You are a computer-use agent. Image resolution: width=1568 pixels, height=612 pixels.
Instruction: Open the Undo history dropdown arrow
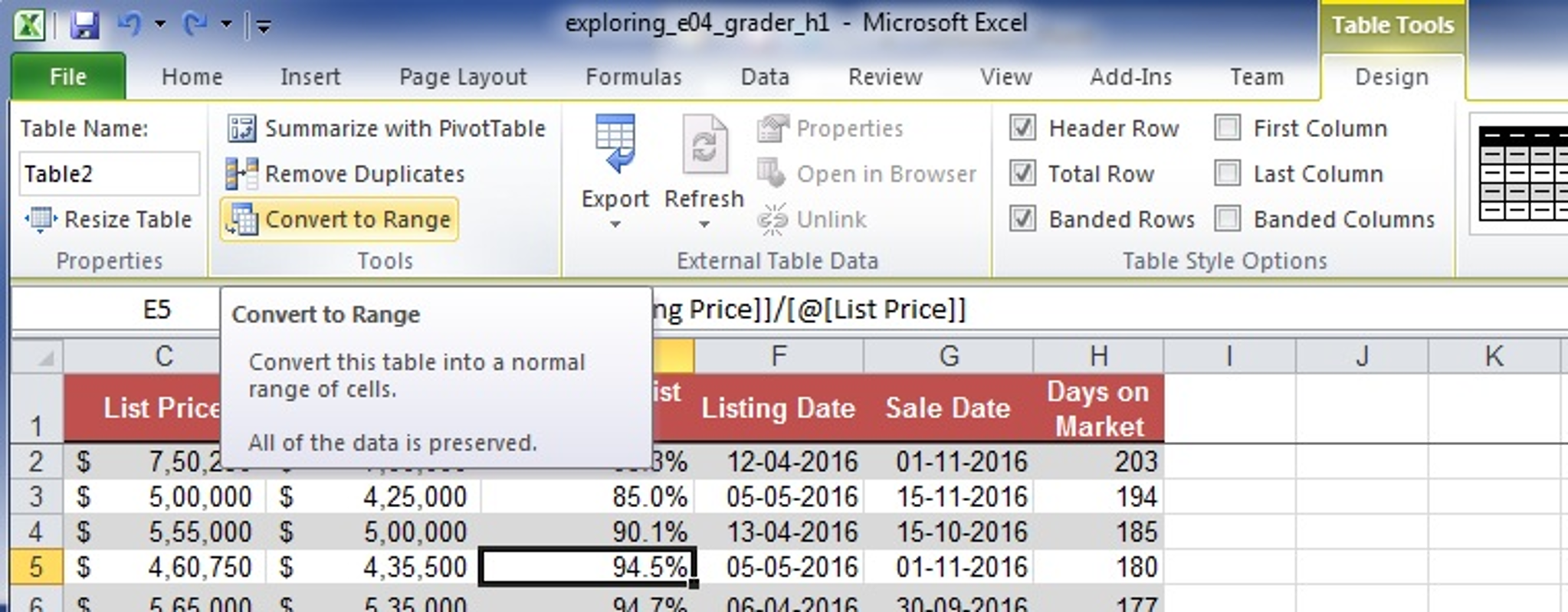click(x=160, y=25)
